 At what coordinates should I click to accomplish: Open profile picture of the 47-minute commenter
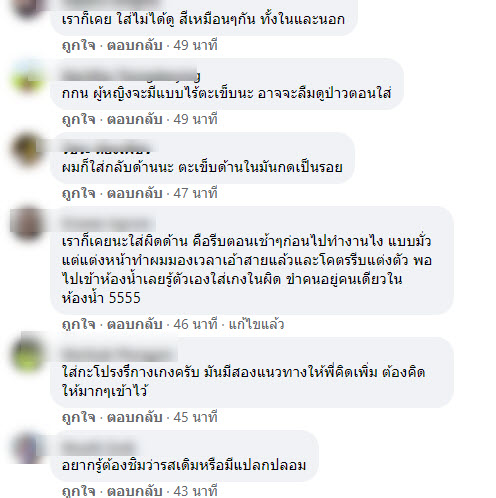[x=27, y=150]
